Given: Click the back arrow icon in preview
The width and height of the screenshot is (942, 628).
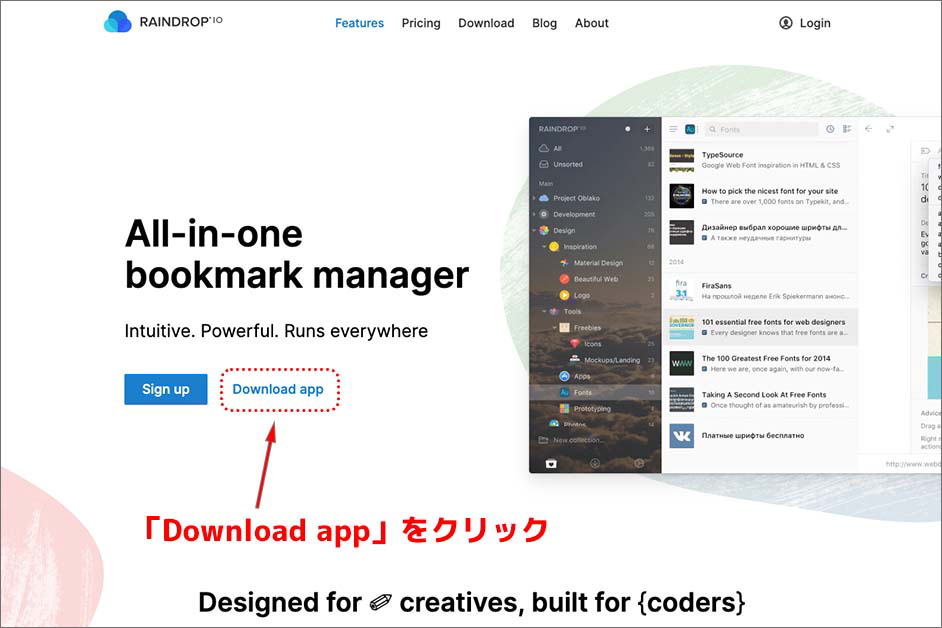Looking at the screenshot, I should click(868, 129).
